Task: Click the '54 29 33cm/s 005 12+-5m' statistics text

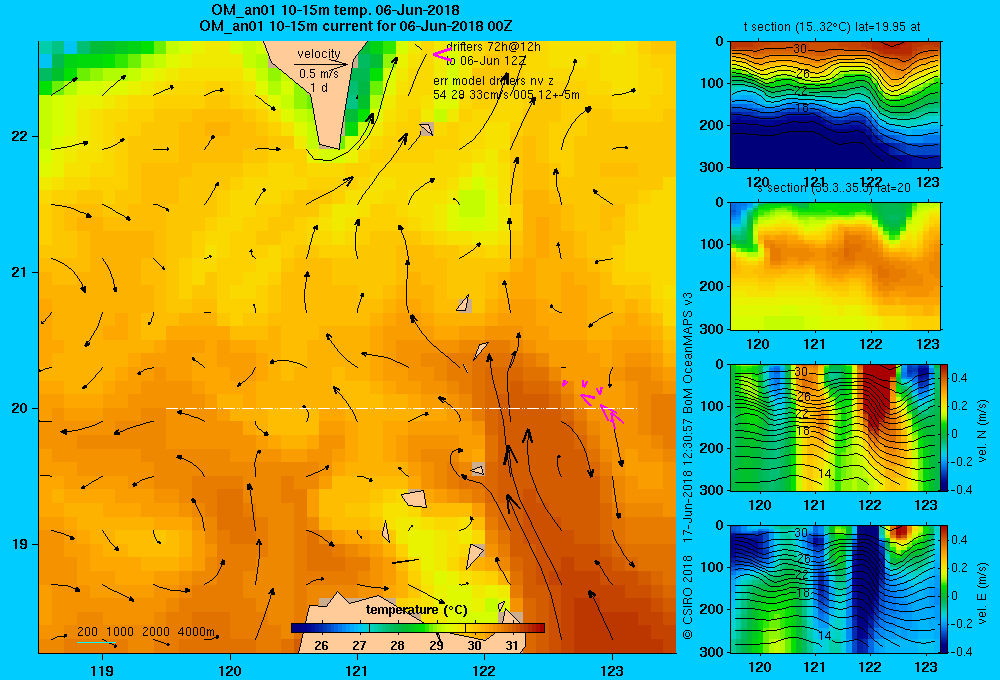Action: pyautogui.click(x=506, y=95)
